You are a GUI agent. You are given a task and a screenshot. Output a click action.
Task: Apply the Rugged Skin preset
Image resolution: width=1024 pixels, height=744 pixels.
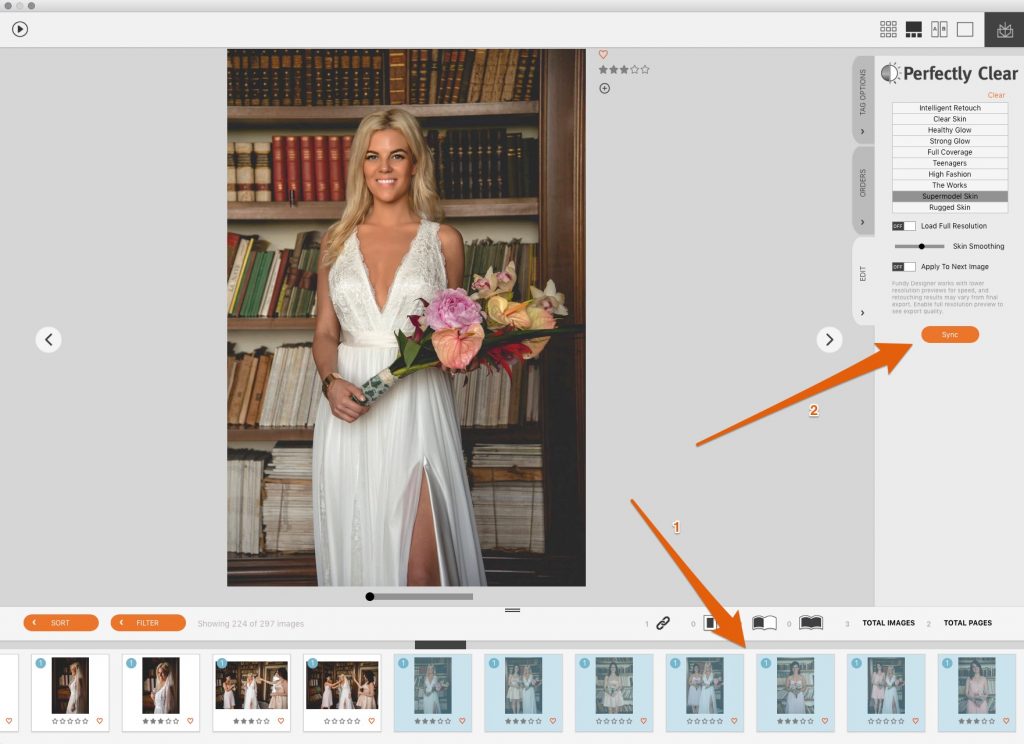pyautogui.click(x=950, y=207)
